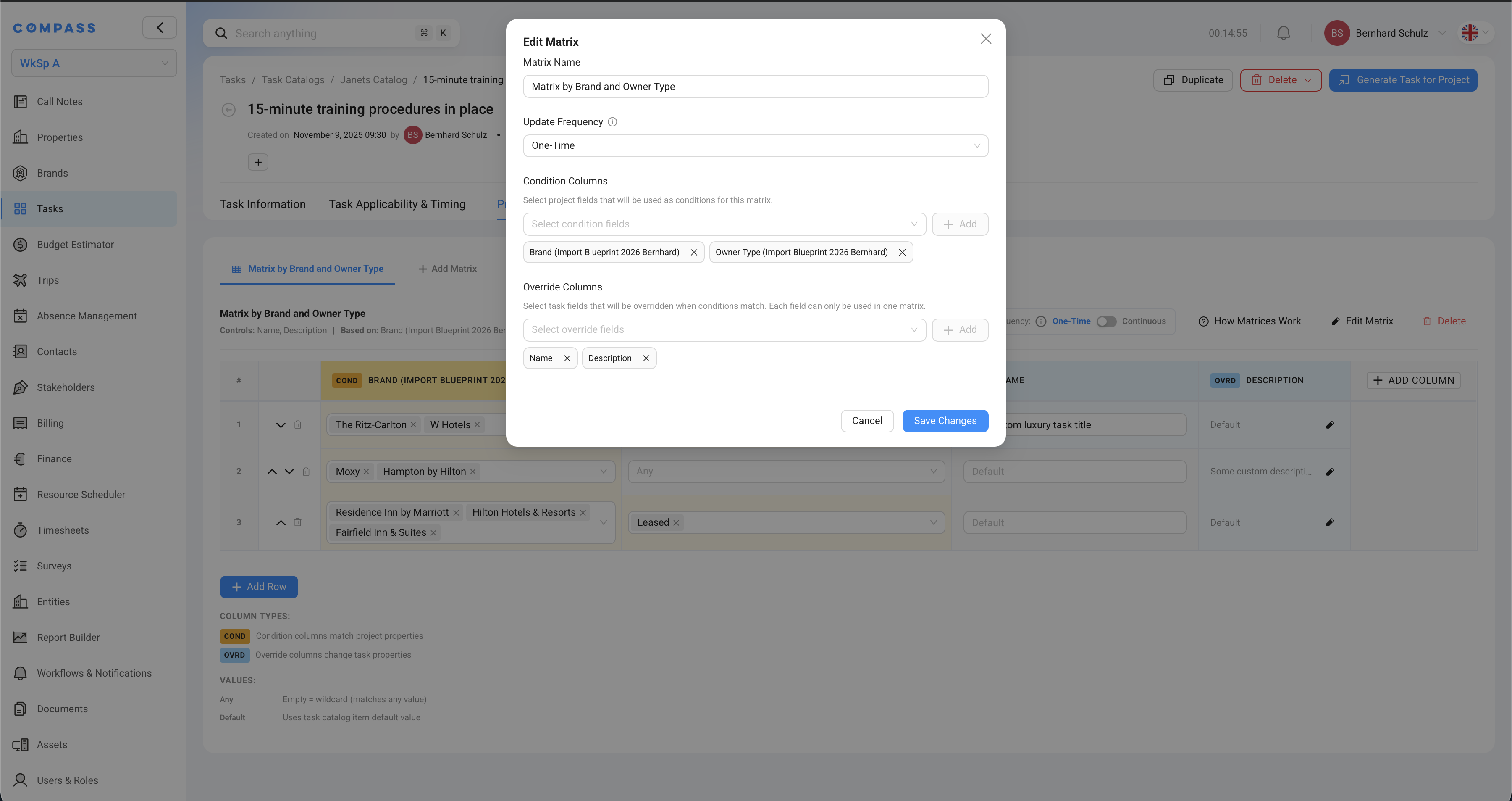Edit description of the custom description row
The image size is (1512, 801).
click(1330, 472)
